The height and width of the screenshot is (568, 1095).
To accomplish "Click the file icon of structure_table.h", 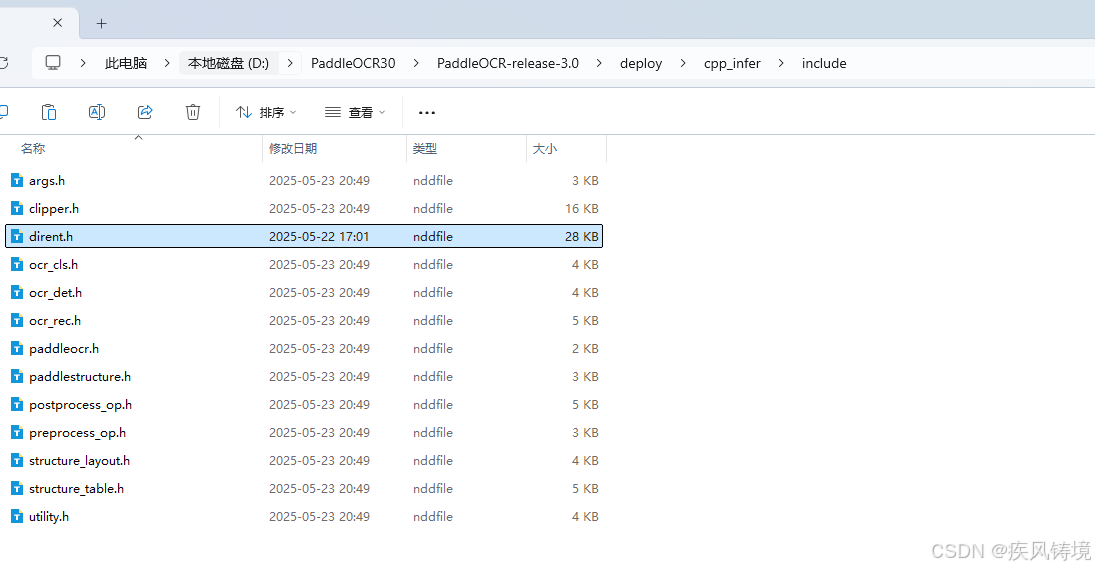I will click(x=17, y=488).
